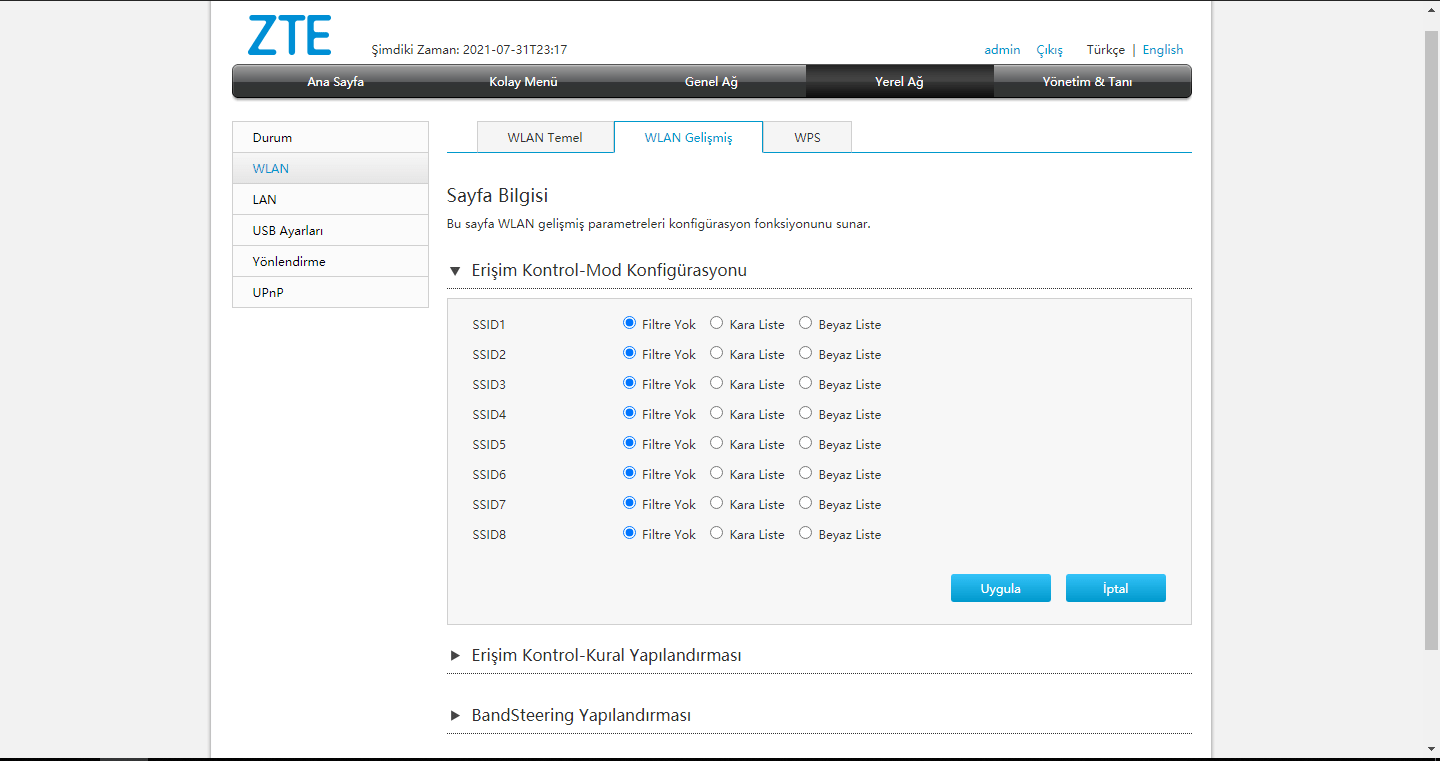Select Filtre Yok for SSID6
The width and height of the screenshot is (1440, 761).
(x=629, y=473)
